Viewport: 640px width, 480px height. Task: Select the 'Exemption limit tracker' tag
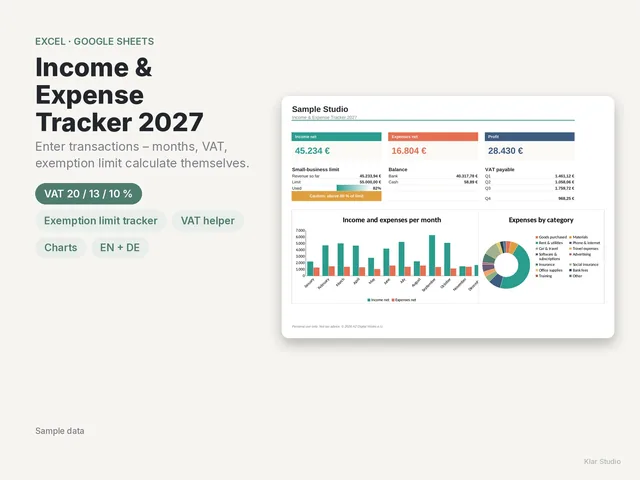coord(101,221)
